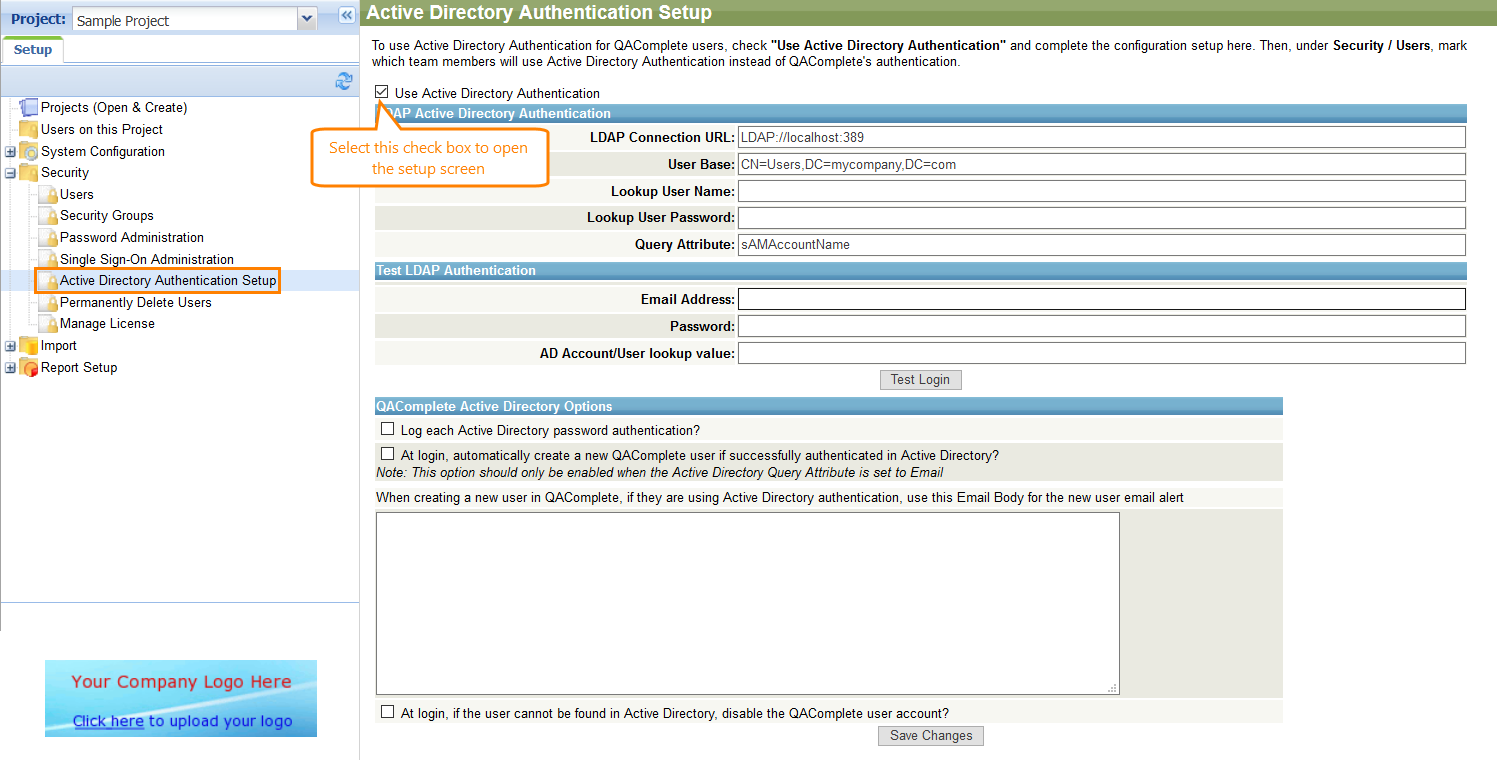The width and height of the screenshot is (1497, 760).
Task: Click the Your Company Logo Here banner
Action: pyautogui.click(x=181, y=698)
